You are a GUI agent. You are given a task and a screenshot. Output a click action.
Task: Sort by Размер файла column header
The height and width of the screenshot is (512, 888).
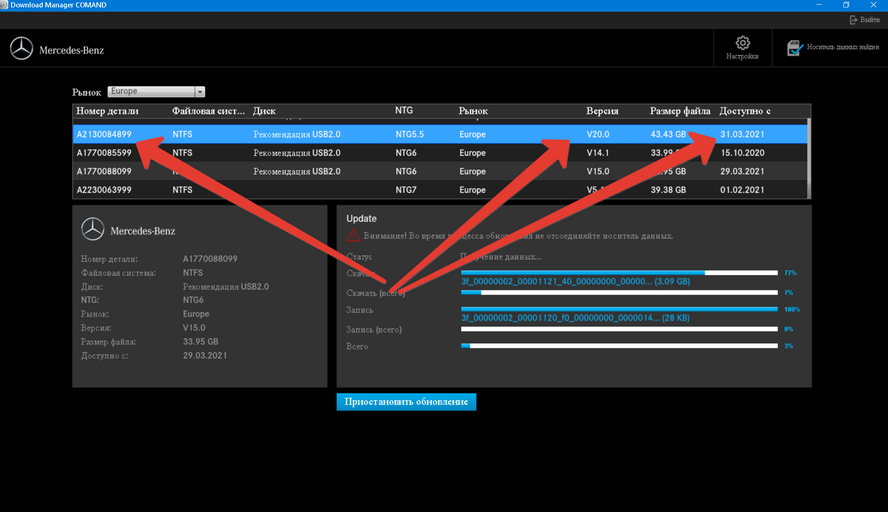click(x=680, y=111)
